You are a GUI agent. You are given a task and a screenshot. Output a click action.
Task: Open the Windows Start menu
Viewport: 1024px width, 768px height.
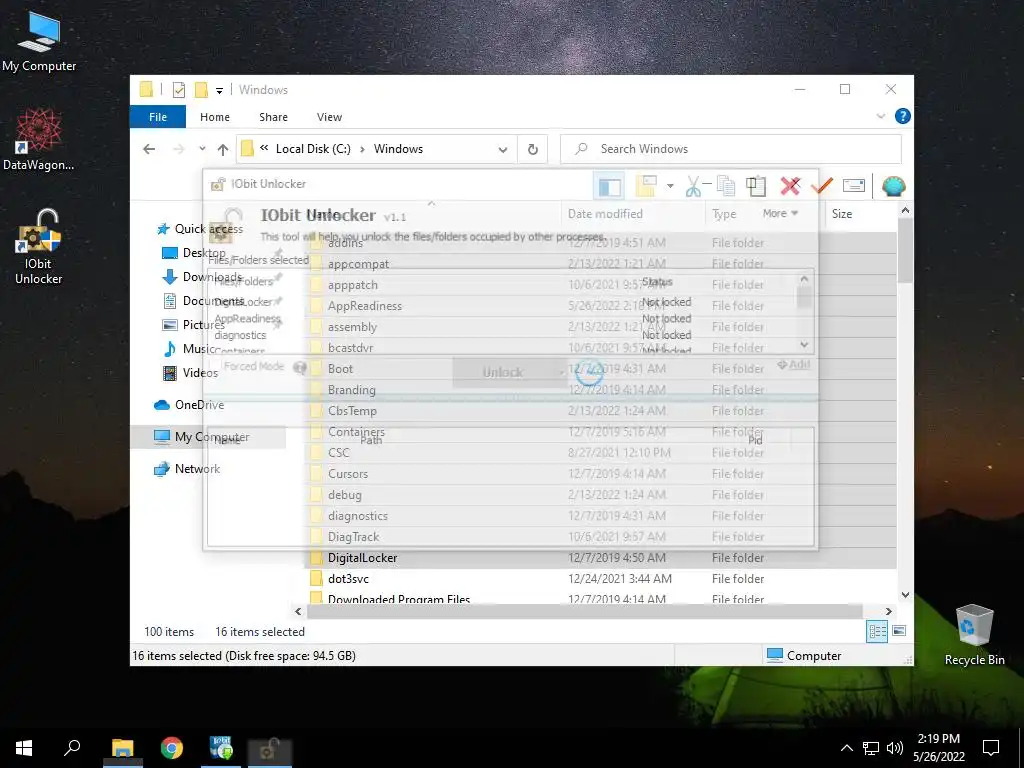[24, 748]
